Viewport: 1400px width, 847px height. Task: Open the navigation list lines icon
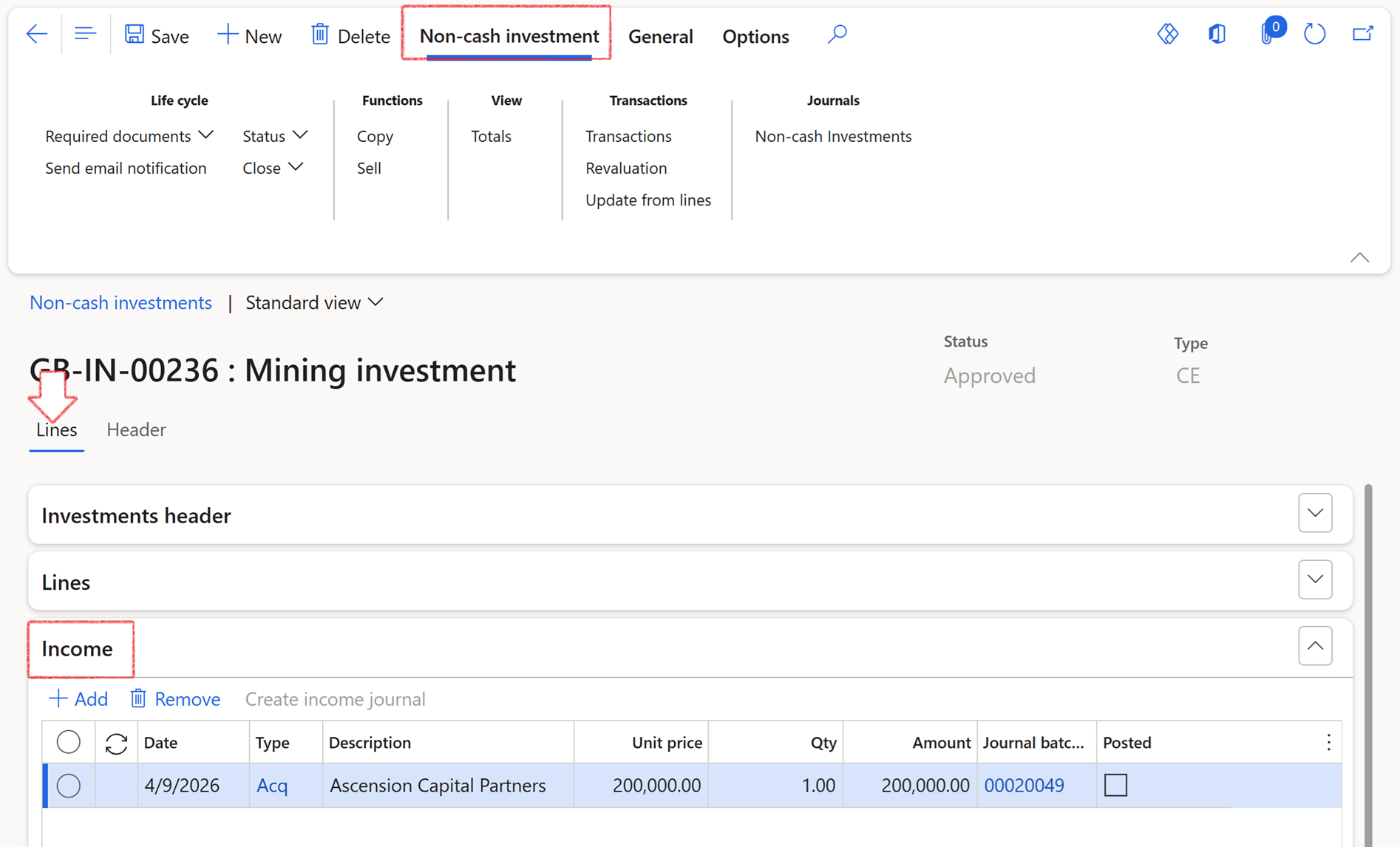pos(85,34)
